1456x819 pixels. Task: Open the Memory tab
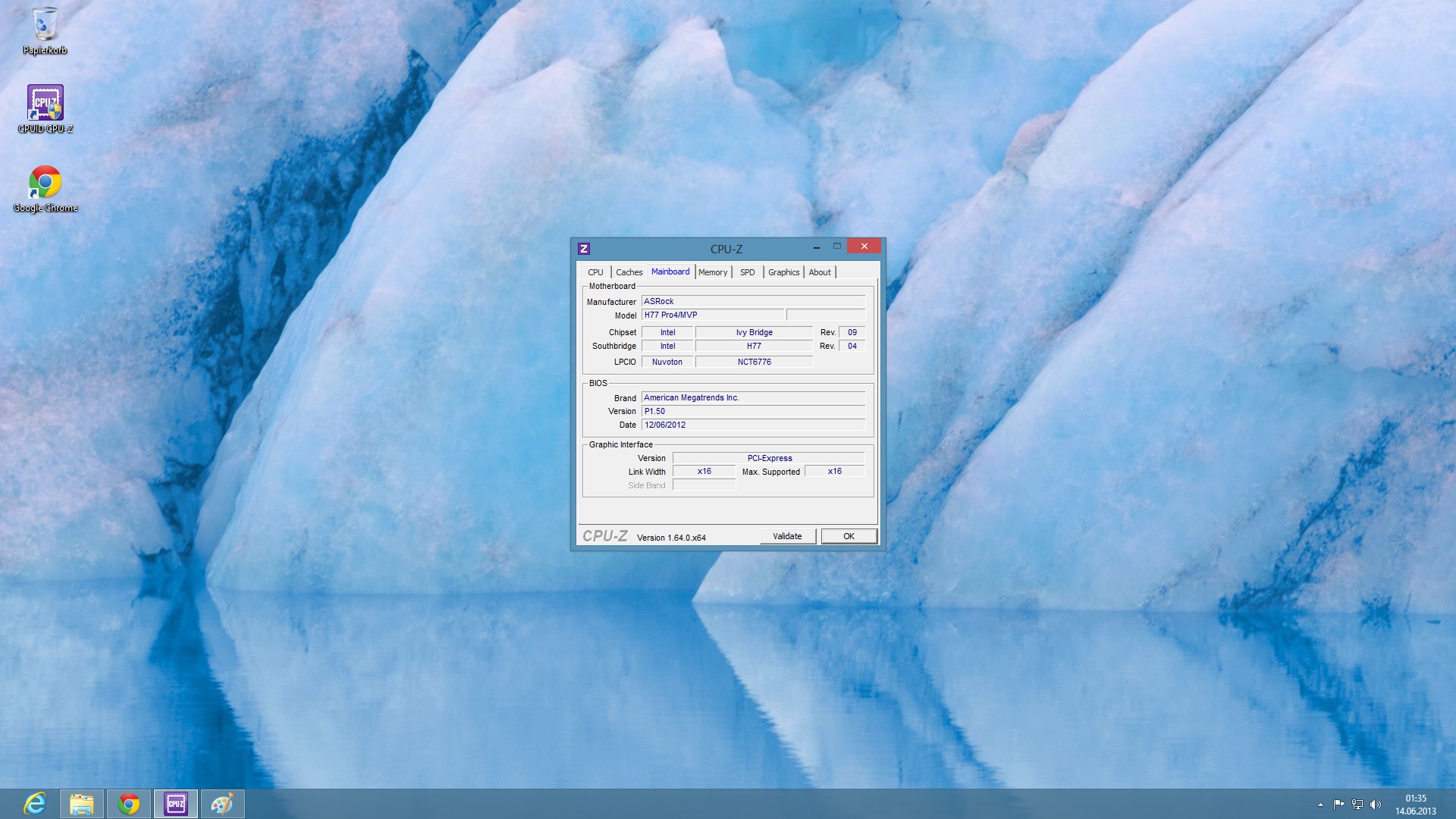click(713, 272)
